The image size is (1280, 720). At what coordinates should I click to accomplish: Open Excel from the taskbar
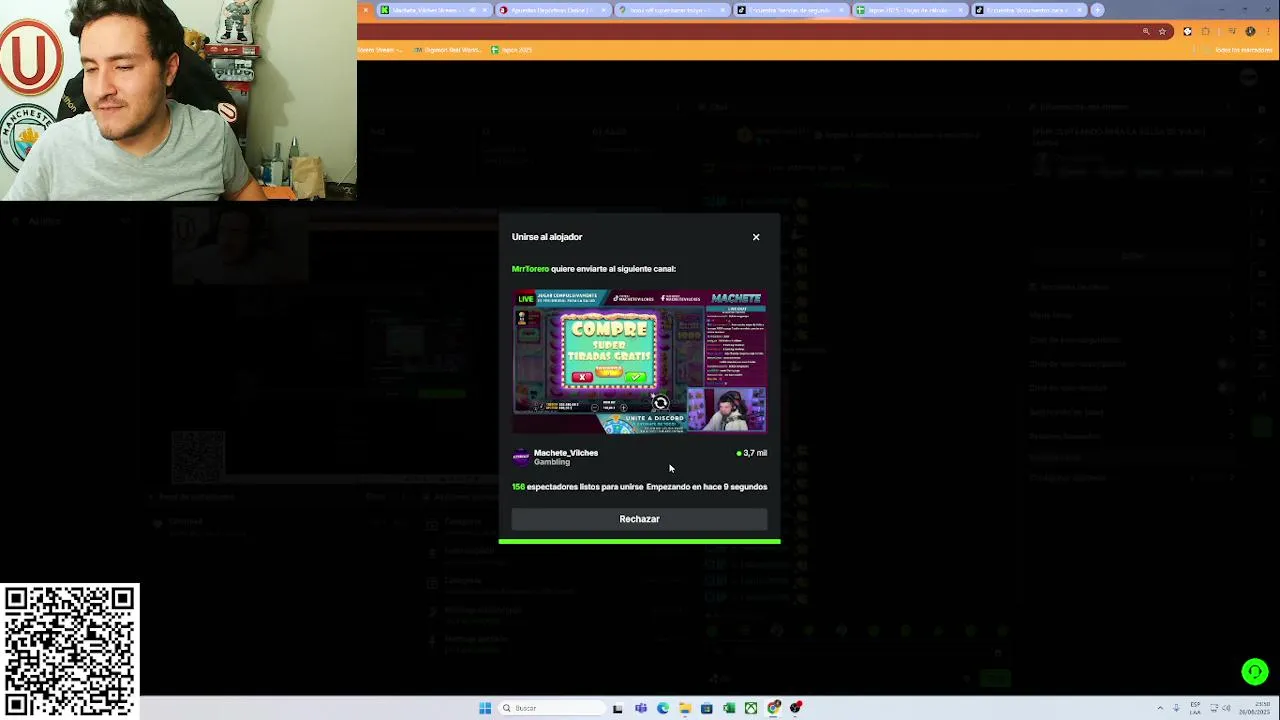(729, 708)
